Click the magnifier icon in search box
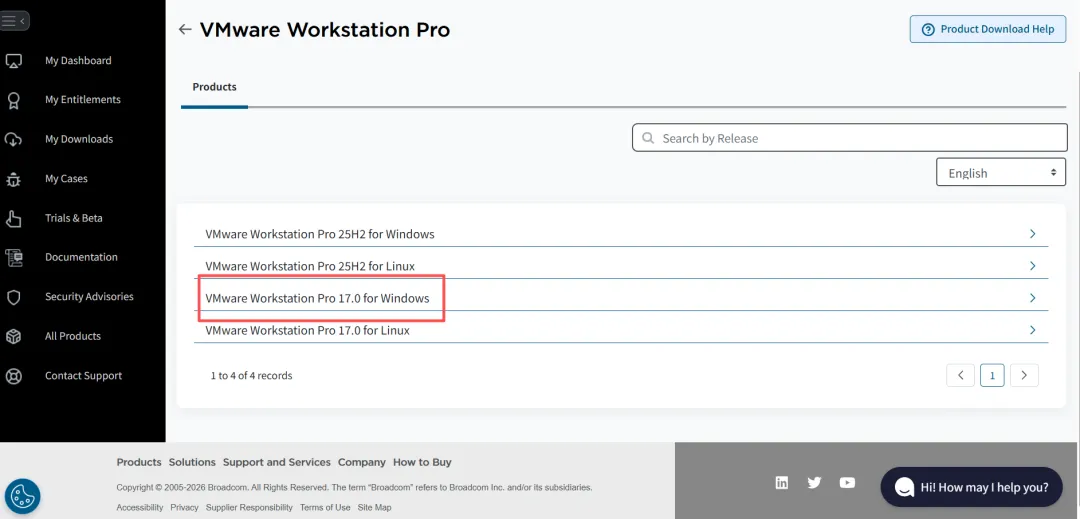1080x519 pixels. click(x=647, y=138)
